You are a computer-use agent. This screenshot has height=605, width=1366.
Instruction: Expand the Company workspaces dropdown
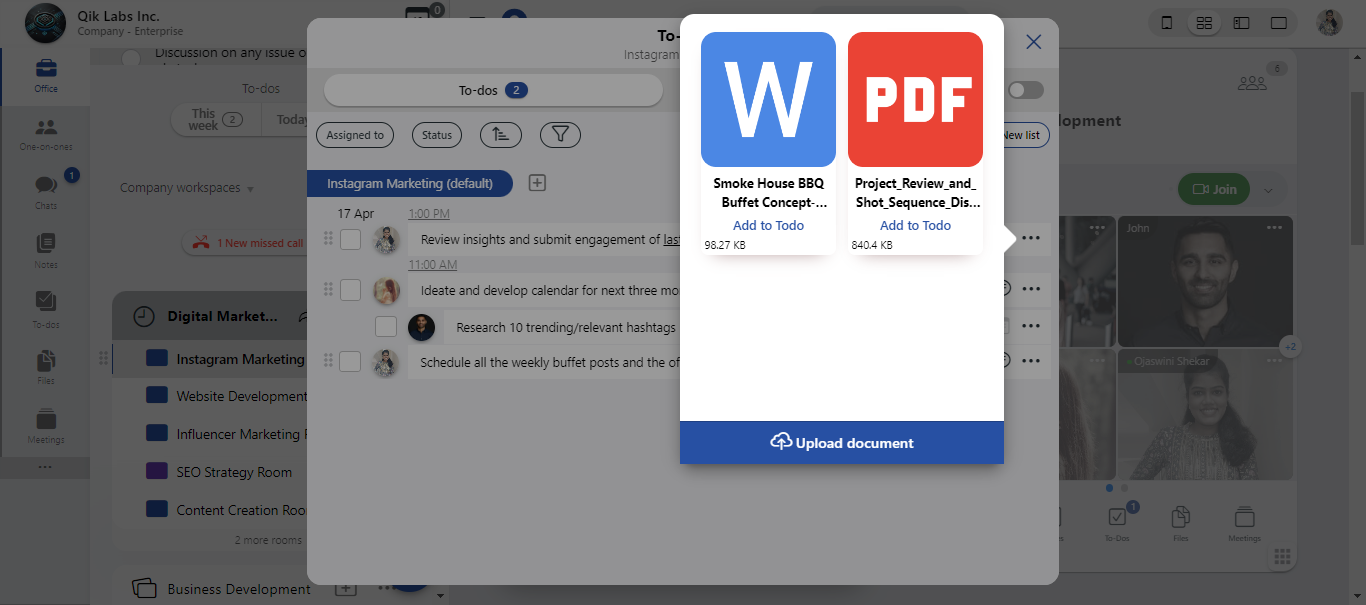(x=187, y=188)
